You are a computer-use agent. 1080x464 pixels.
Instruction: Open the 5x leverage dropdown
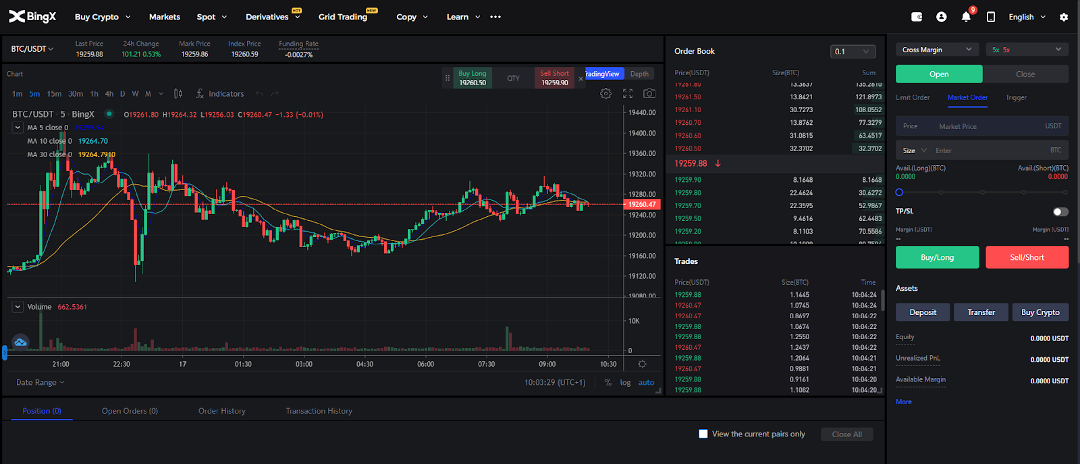1026,49
